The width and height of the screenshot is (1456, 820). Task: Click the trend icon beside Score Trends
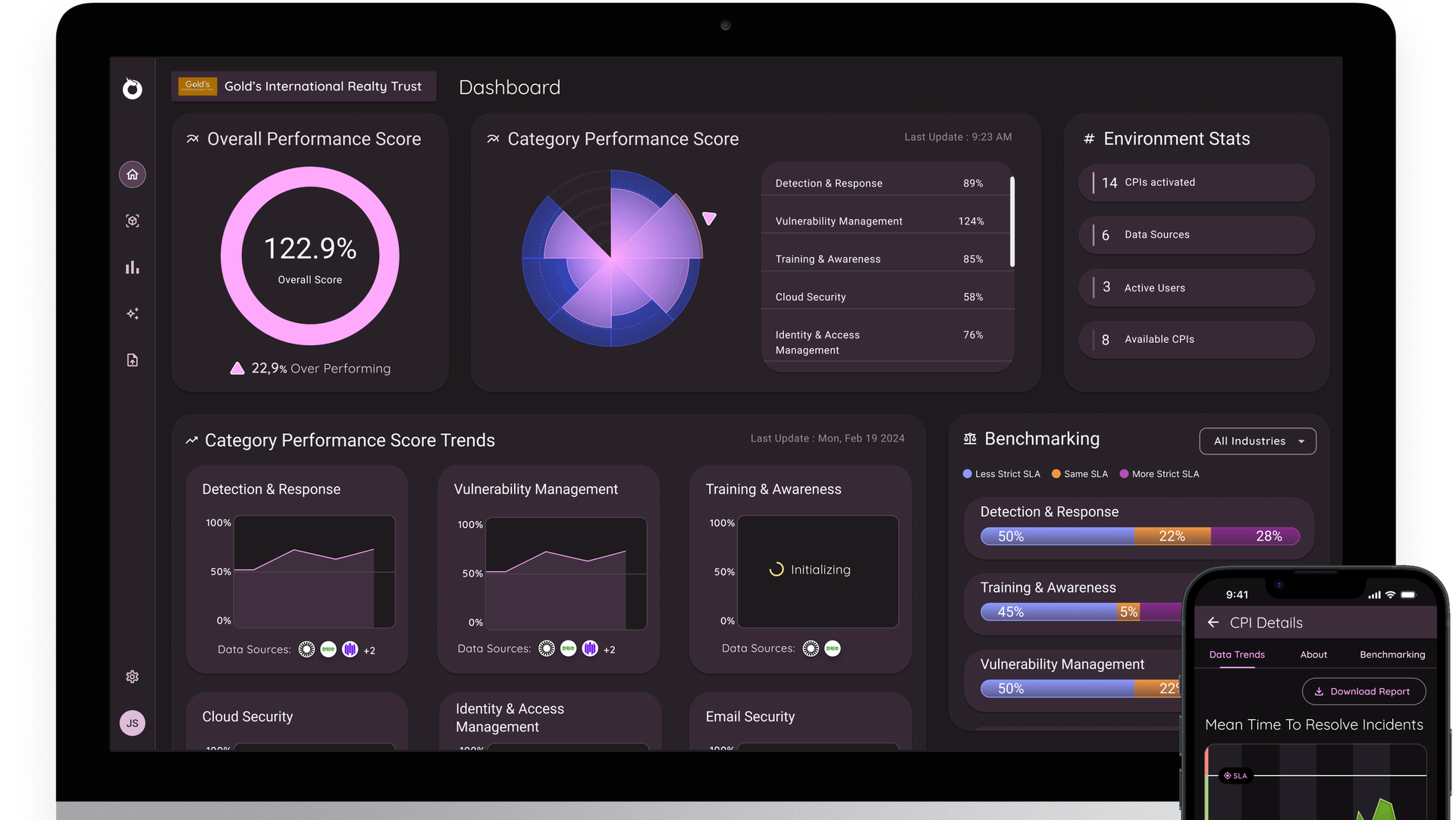click(x=192, y=441)
